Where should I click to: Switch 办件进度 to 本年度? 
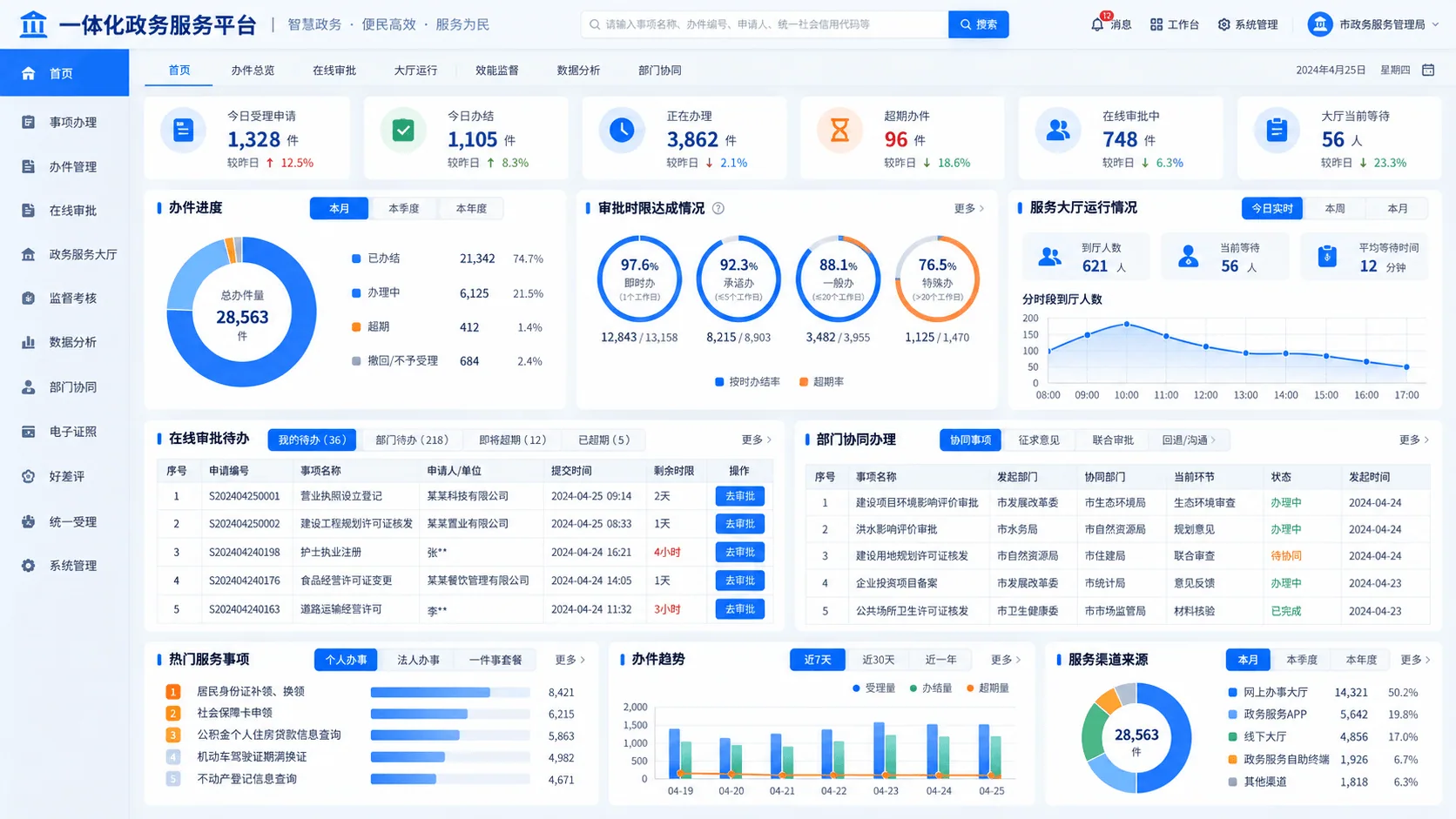(x=471, y=209)
